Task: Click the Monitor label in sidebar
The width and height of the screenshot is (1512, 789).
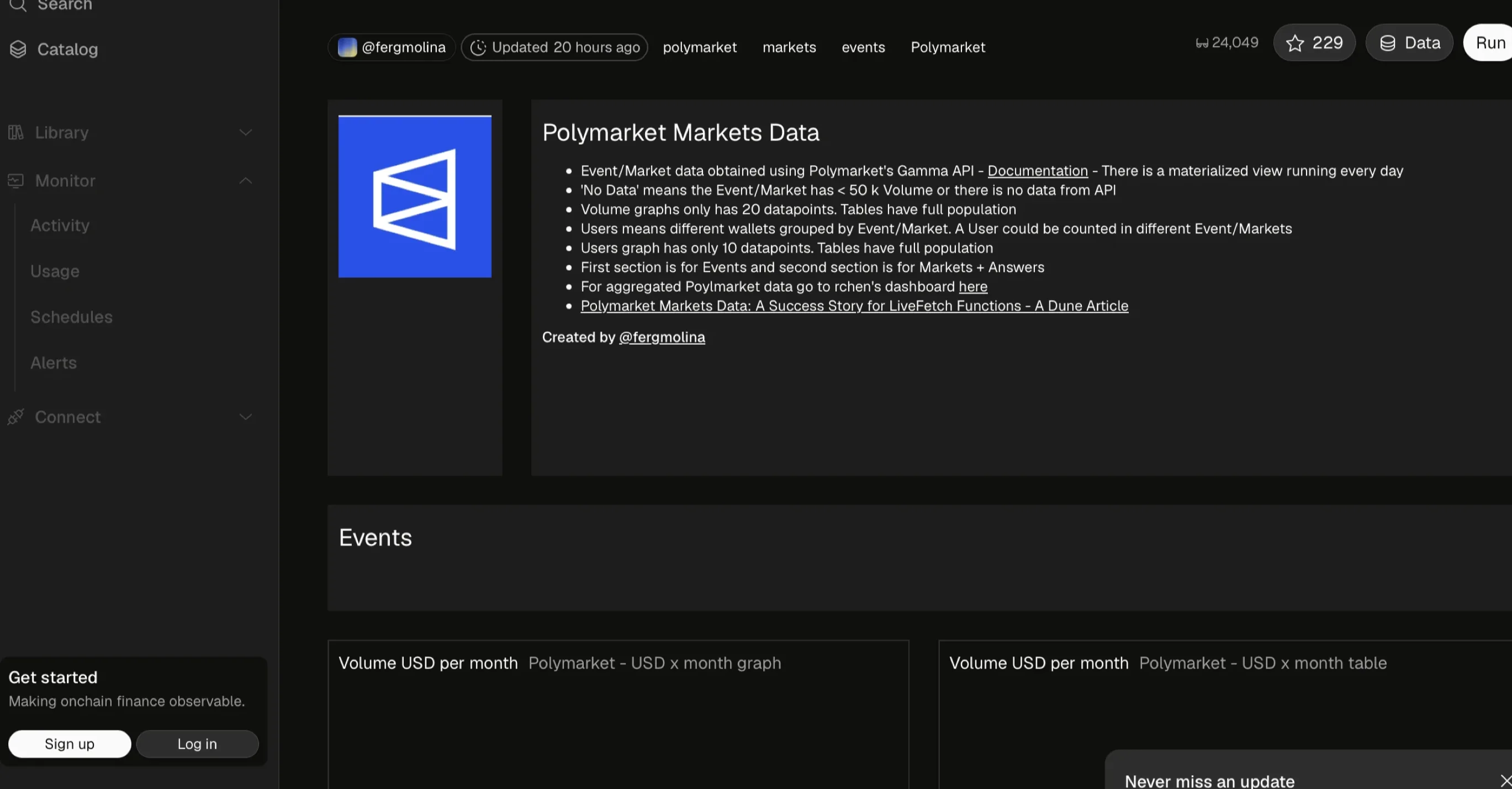Action: [x=65, y=181]
